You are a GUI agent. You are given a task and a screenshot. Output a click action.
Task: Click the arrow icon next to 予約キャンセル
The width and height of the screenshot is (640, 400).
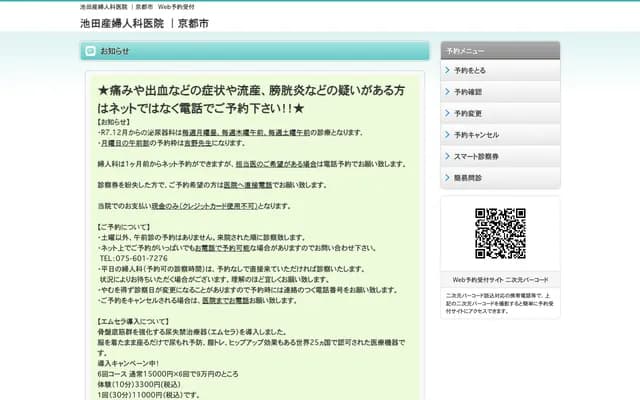click(x=446, y=134)
